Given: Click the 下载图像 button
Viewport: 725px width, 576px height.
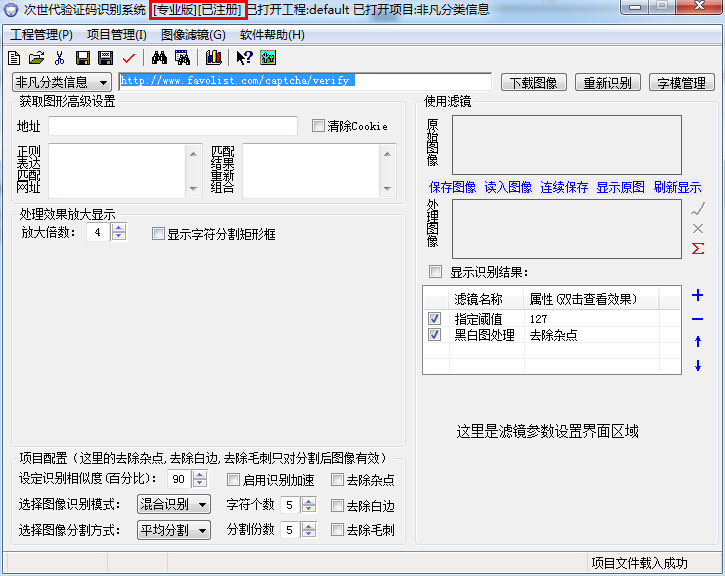Looking at the screenshot, I should coord(534,83).
